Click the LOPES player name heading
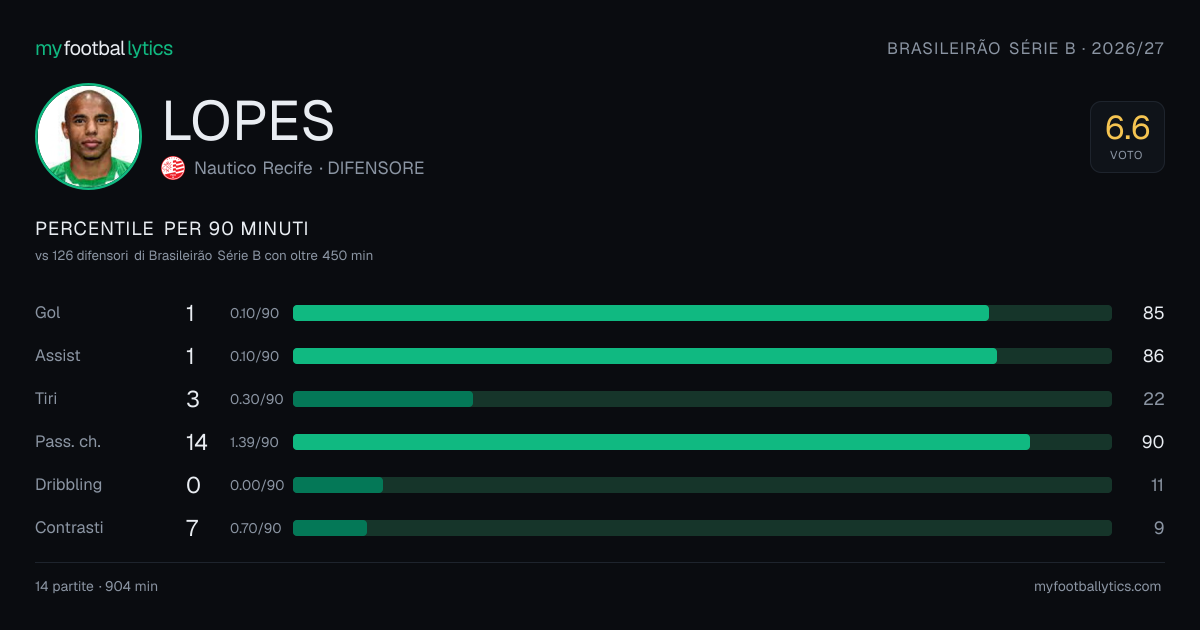Image resolution: width=1200 pixels, height=630 pixels. (248, 122)
